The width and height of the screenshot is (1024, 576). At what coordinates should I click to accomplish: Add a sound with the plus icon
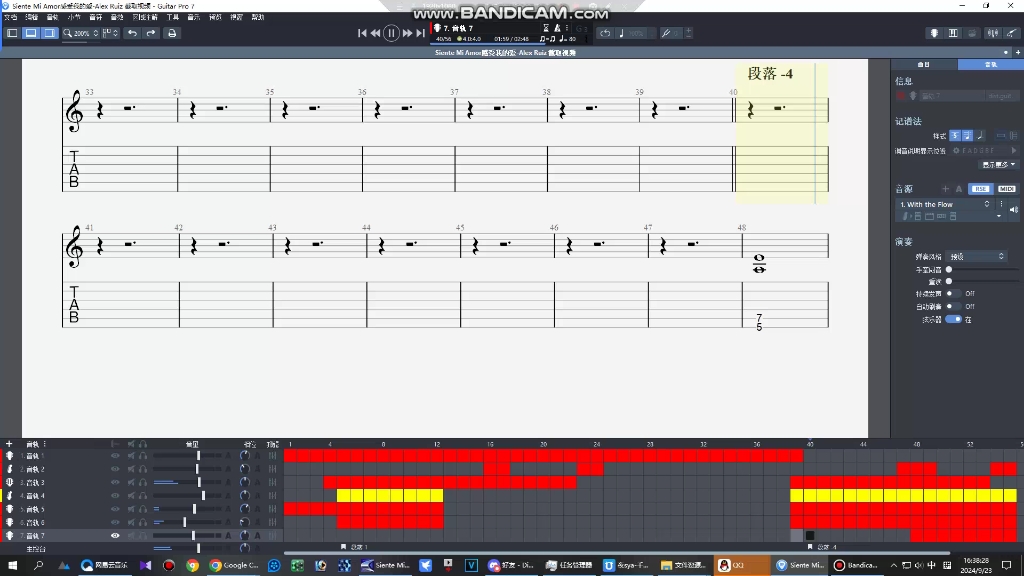point(945,189)
